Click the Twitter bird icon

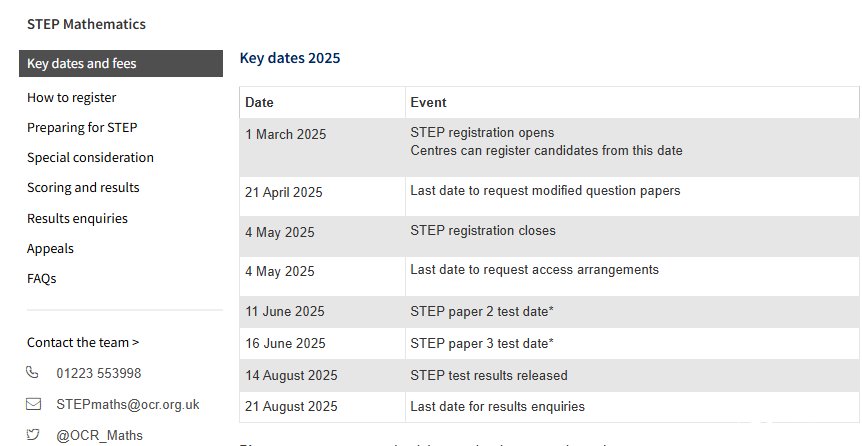[33, 435]
